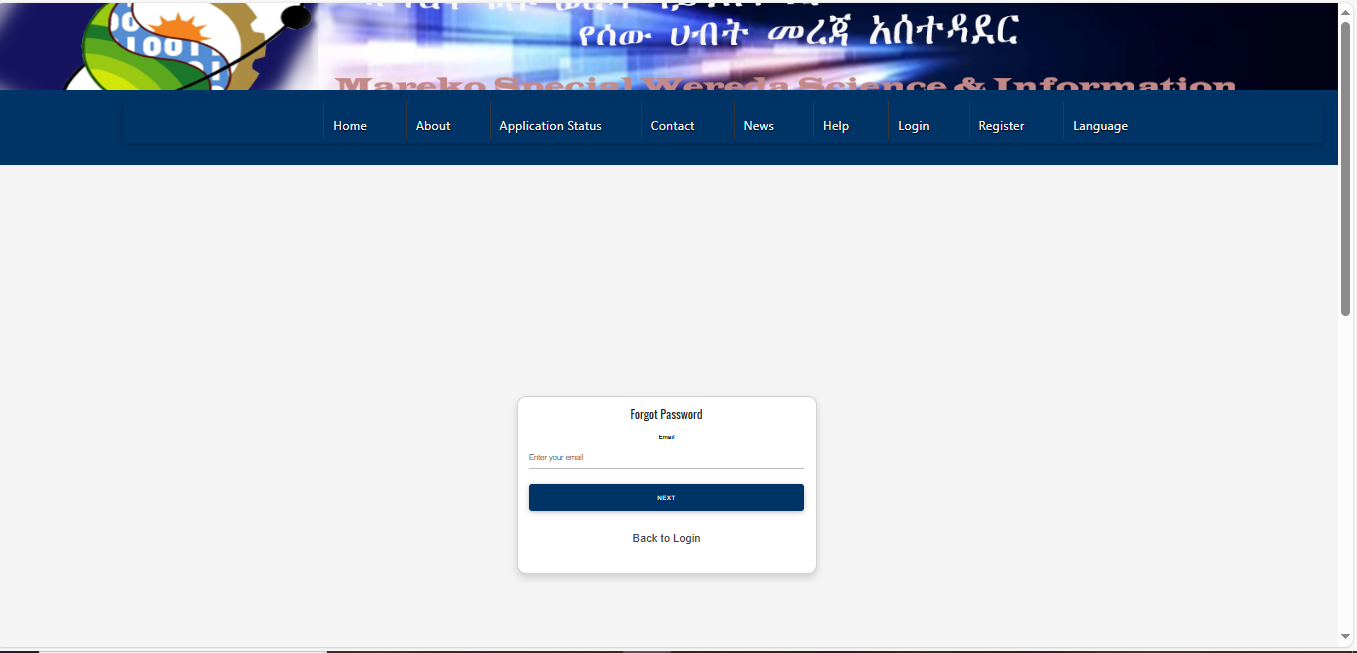Open the Register page
The image size is (1357, 653).
(1001, 126)
